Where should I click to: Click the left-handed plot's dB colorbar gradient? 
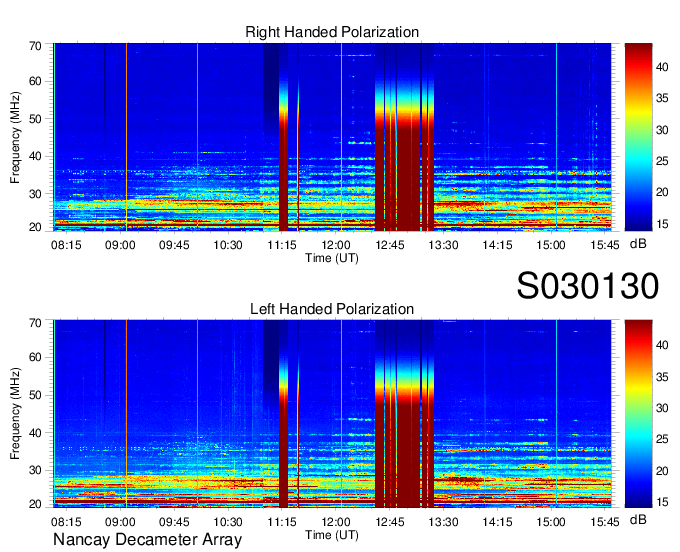(x=638, y=414)
